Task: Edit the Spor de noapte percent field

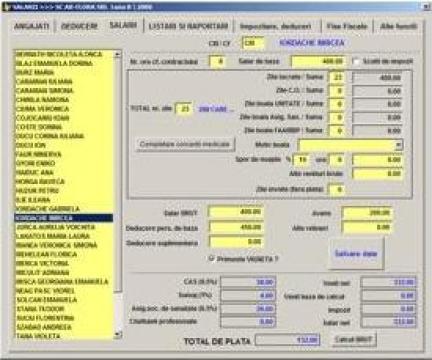Action: click(x=302, y=160)
